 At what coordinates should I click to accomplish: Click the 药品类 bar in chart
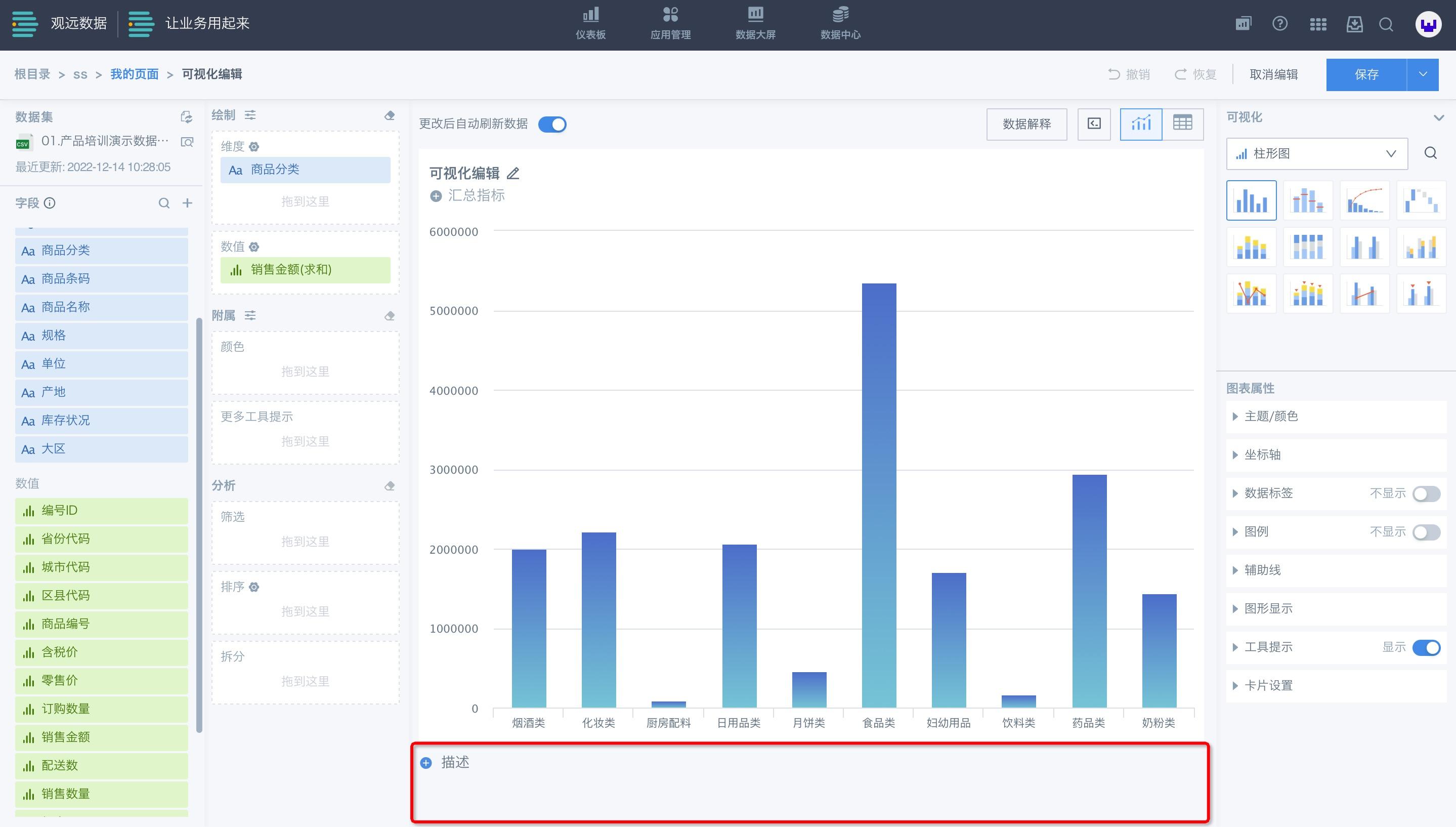tap(1089, 591)
